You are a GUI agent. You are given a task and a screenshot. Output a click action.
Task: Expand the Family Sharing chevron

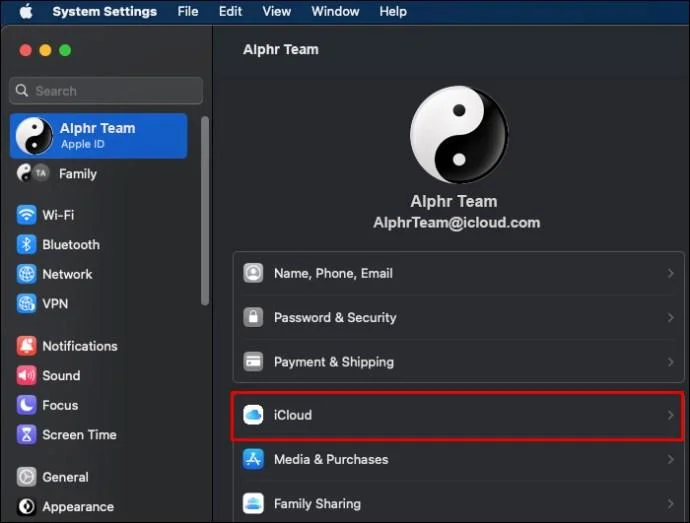[x=670, y=504]
